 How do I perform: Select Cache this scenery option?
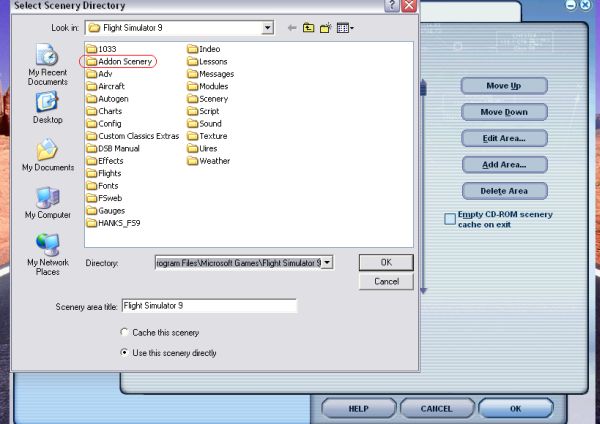click(124, 332)
